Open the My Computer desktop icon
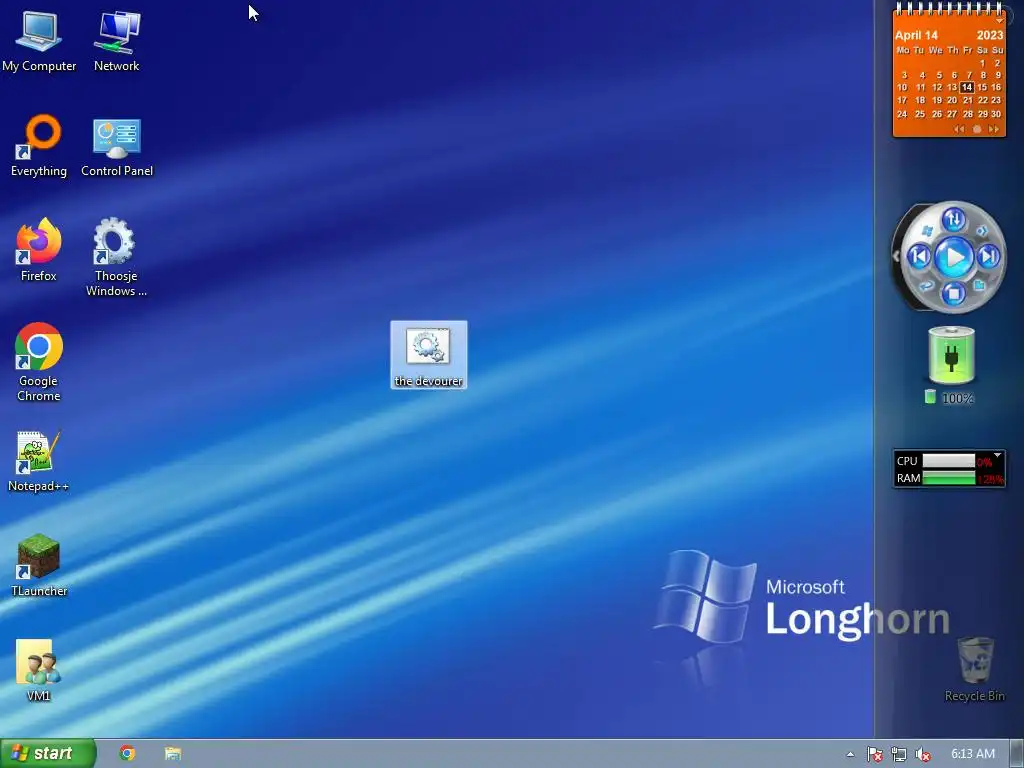 pyautogui.click(x=39, y=41)
